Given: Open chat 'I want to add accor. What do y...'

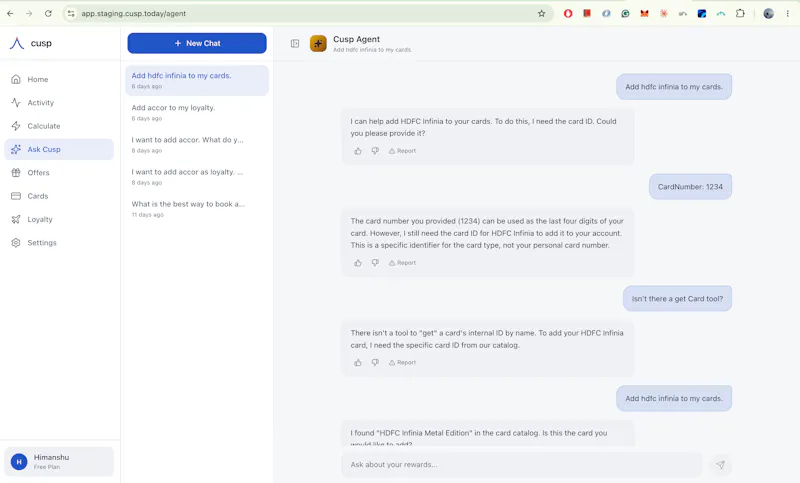Looking at the screenshot, I should [197, 144].
